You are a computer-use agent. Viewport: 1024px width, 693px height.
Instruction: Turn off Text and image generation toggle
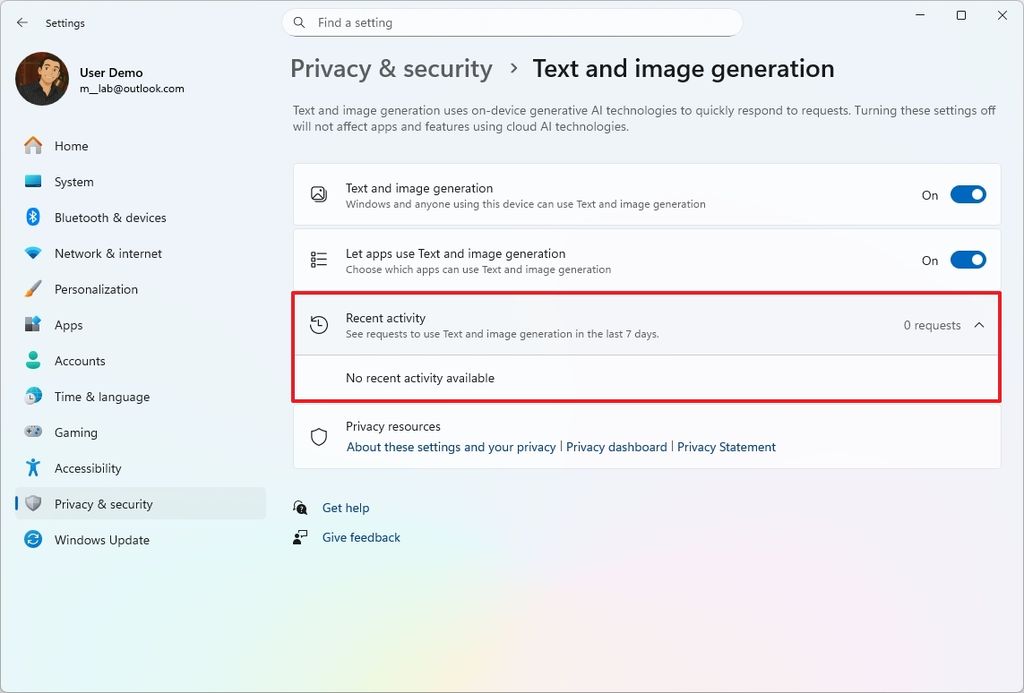pos(968,195)
